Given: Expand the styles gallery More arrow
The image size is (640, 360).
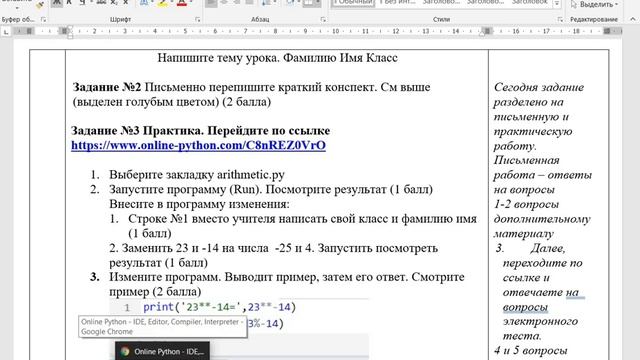Looking at the screenshot, I should pos(557,4).
